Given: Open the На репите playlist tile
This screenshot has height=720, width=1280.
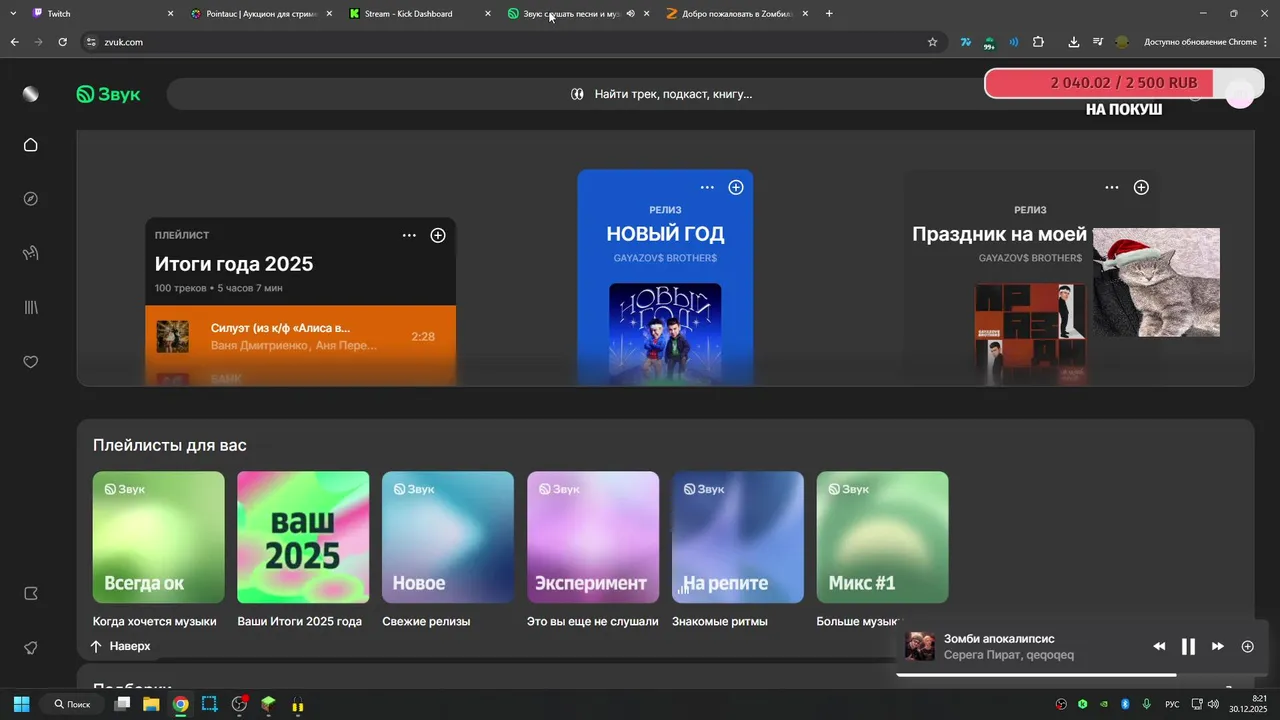Looking at the screenshot, I should [738, 537].
